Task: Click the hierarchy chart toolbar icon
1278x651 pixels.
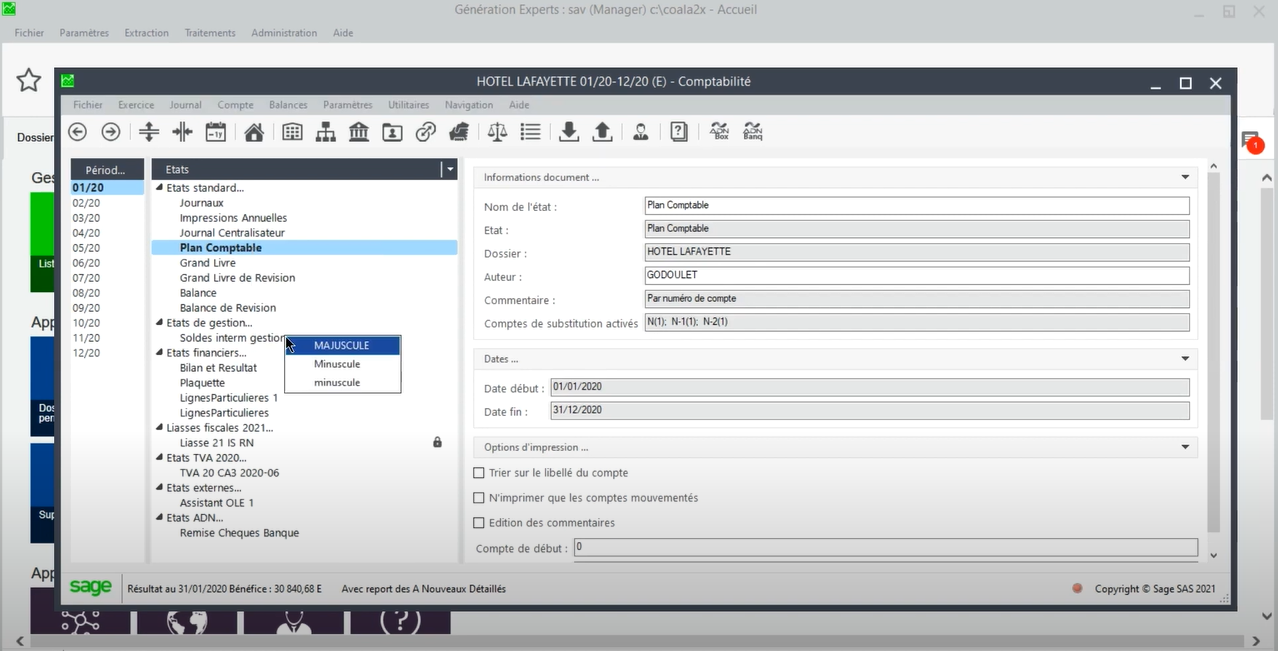Action: point(325,131)
